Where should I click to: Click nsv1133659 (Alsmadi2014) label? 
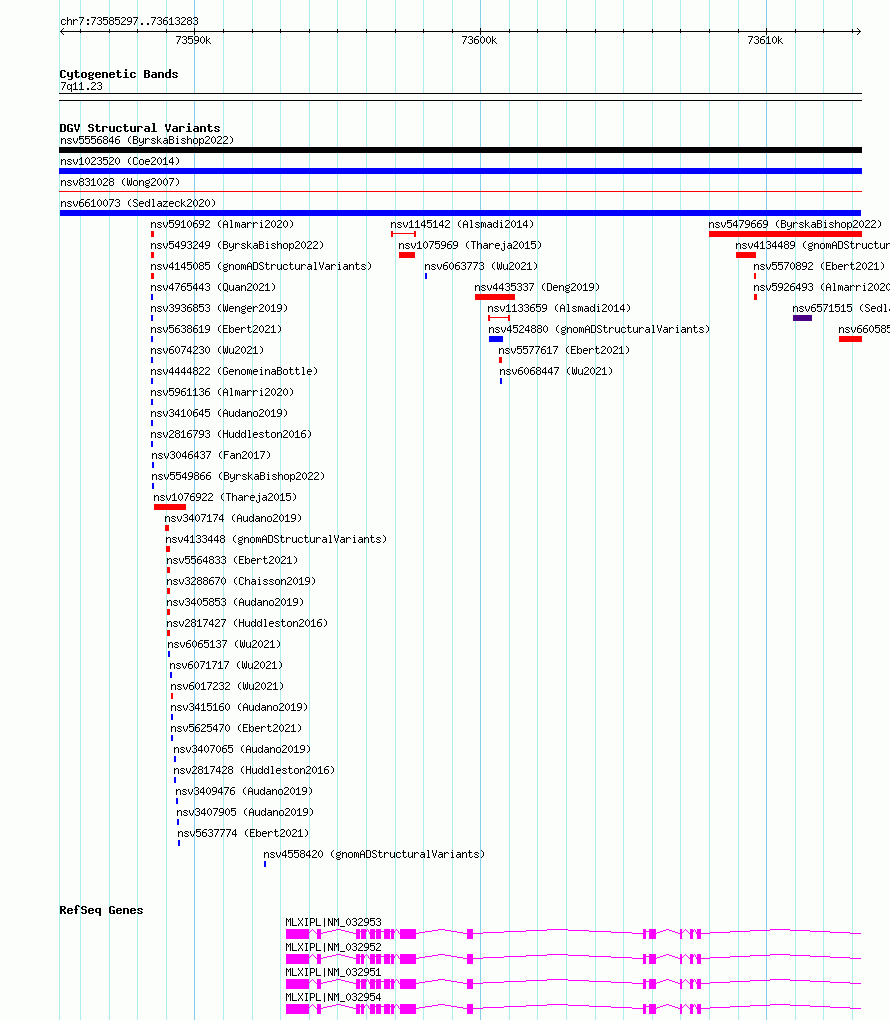(x=559, y=308)
